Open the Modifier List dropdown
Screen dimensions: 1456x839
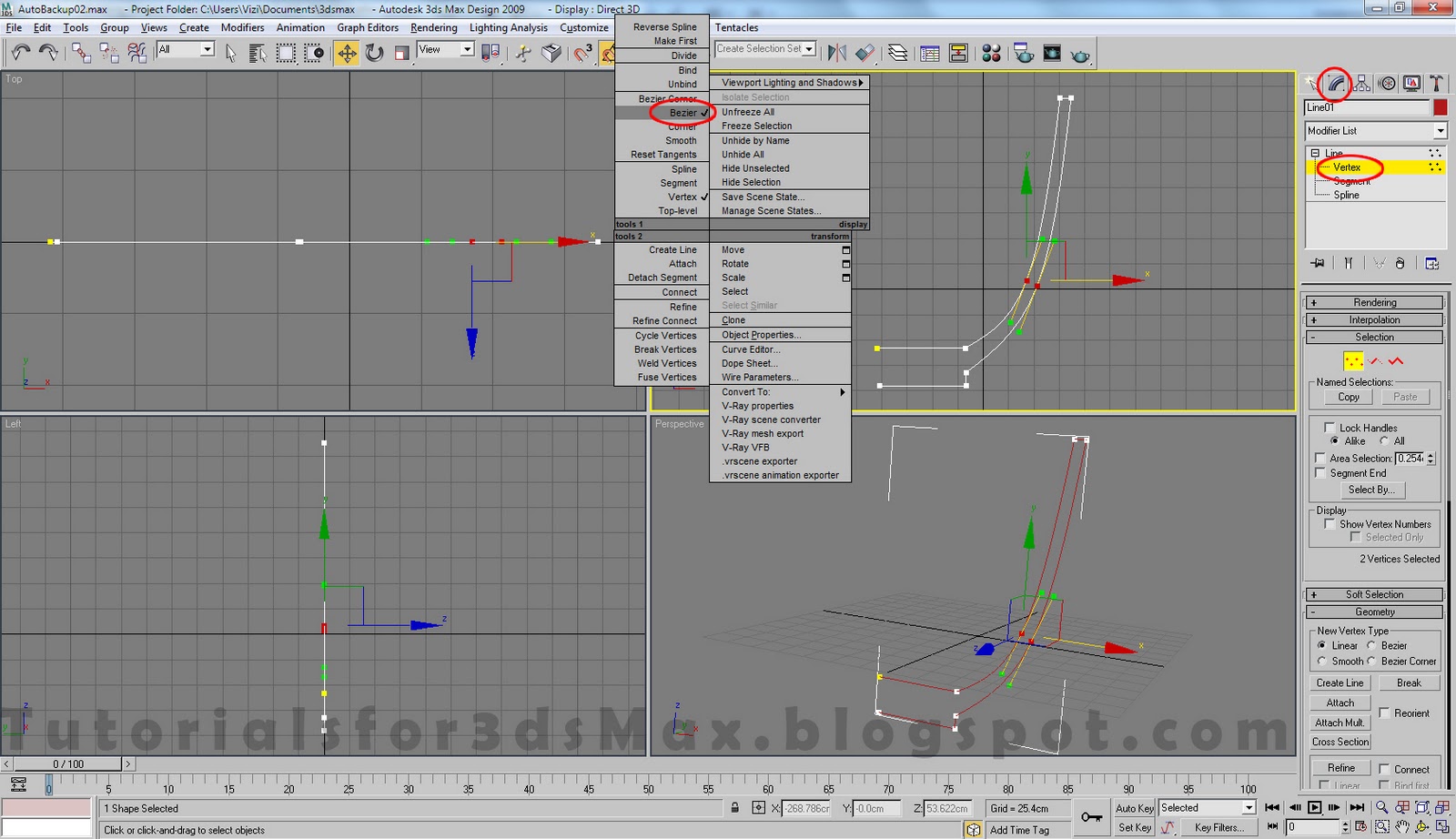coord(1440,131)
